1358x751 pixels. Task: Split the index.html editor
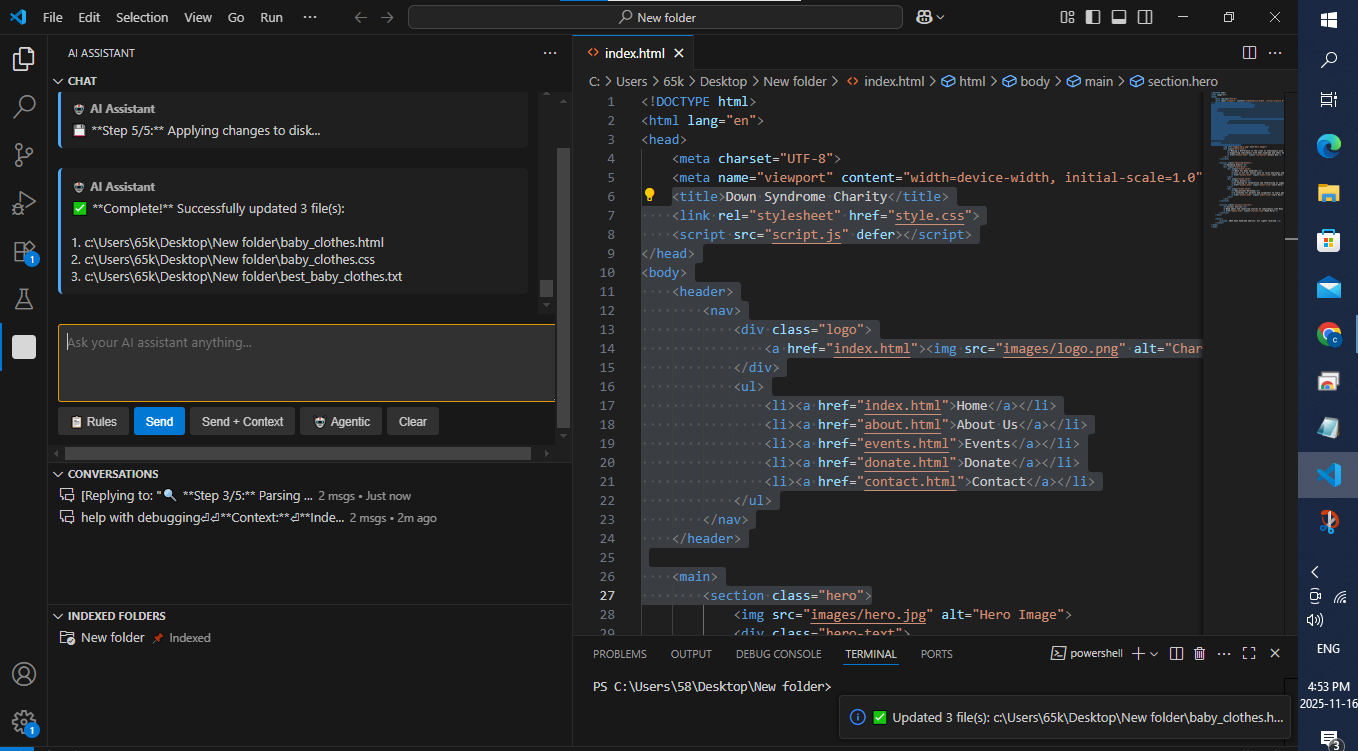pos(1247,52)
